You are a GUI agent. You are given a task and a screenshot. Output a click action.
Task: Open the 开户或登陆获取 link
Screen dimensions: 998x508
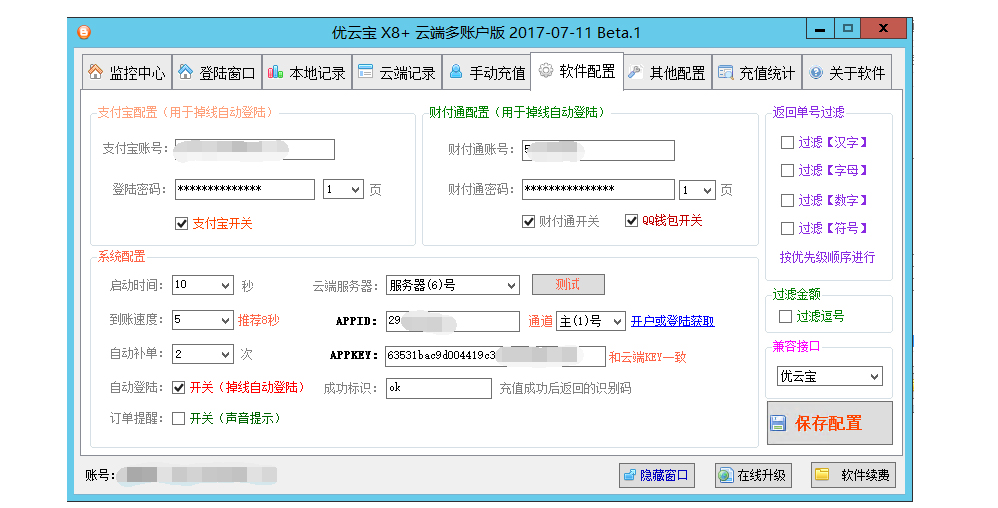(x=672, y=321)
